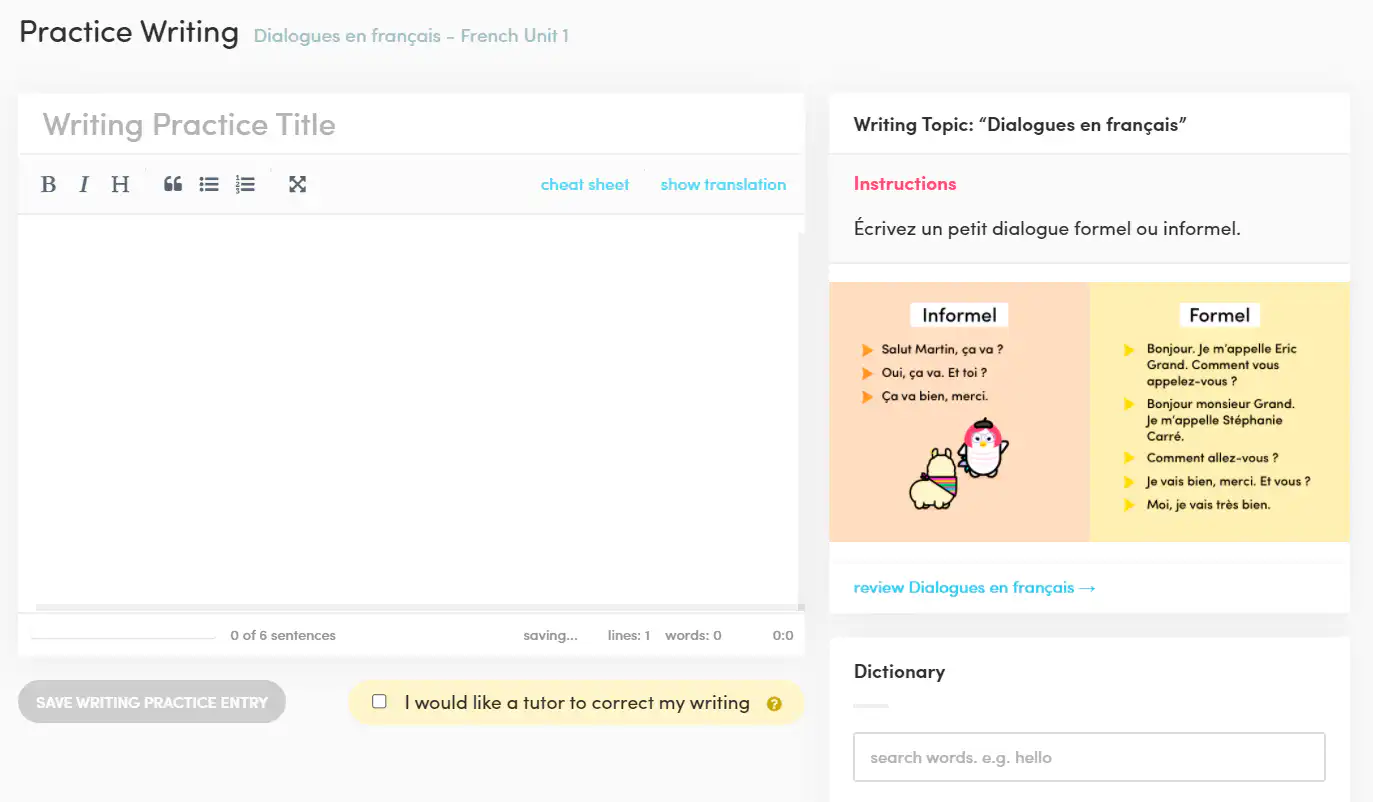This screenshot has width=1373, height=802.
Task: Click the Formel dialogue example panel
Action: 1219,412
